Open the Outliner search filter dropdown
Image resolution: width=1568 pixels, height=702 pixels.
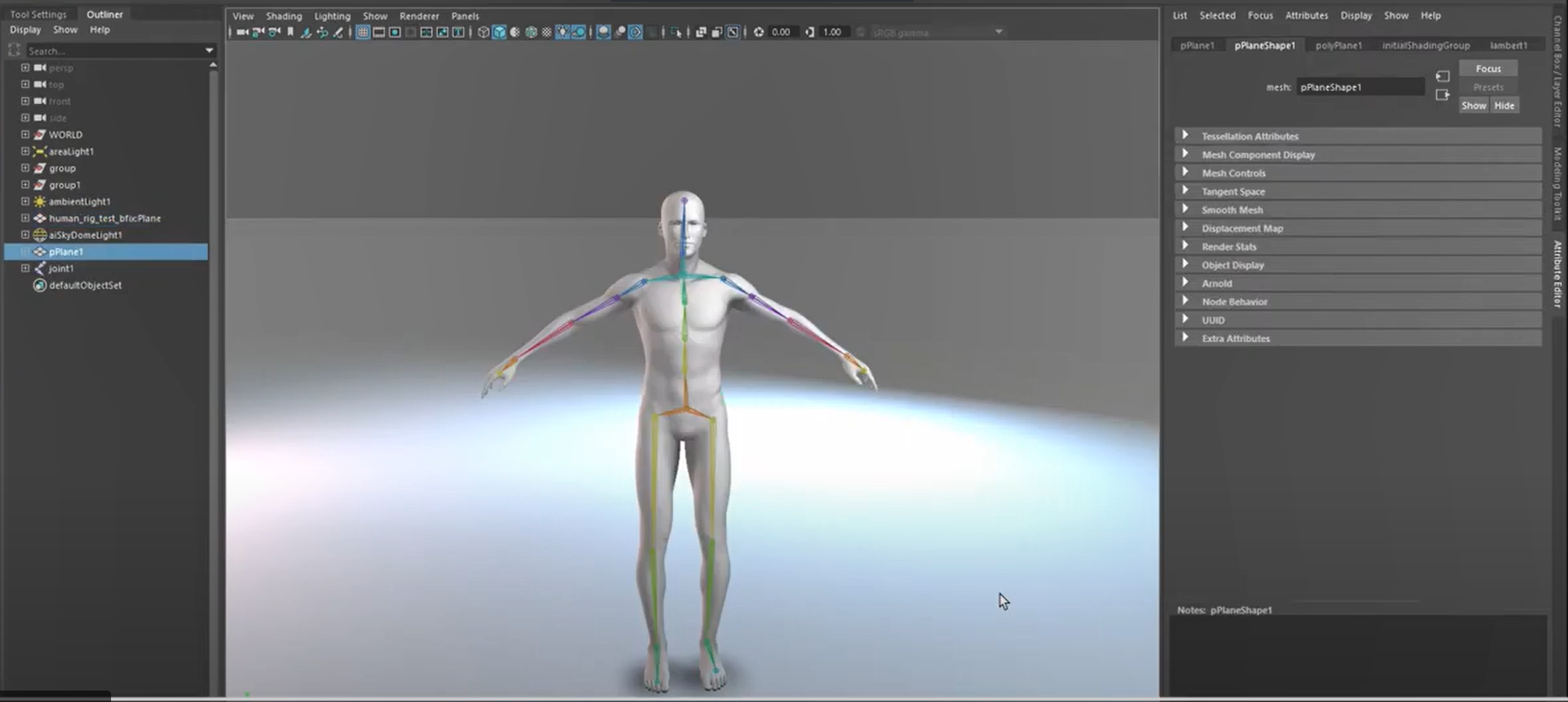tap(209, 51)
